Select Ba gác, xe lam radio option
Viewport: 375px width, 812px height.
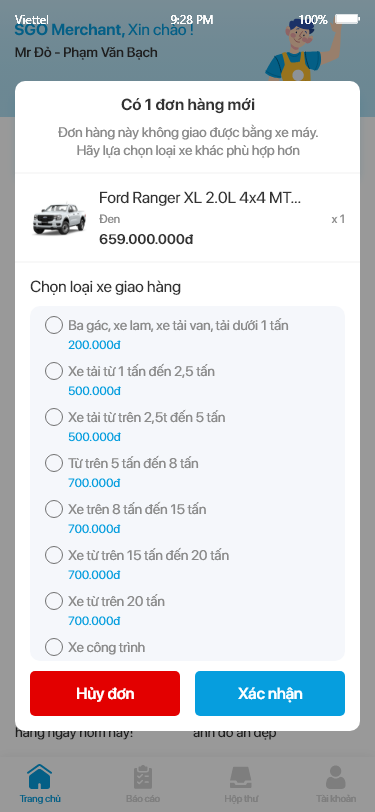54,326
